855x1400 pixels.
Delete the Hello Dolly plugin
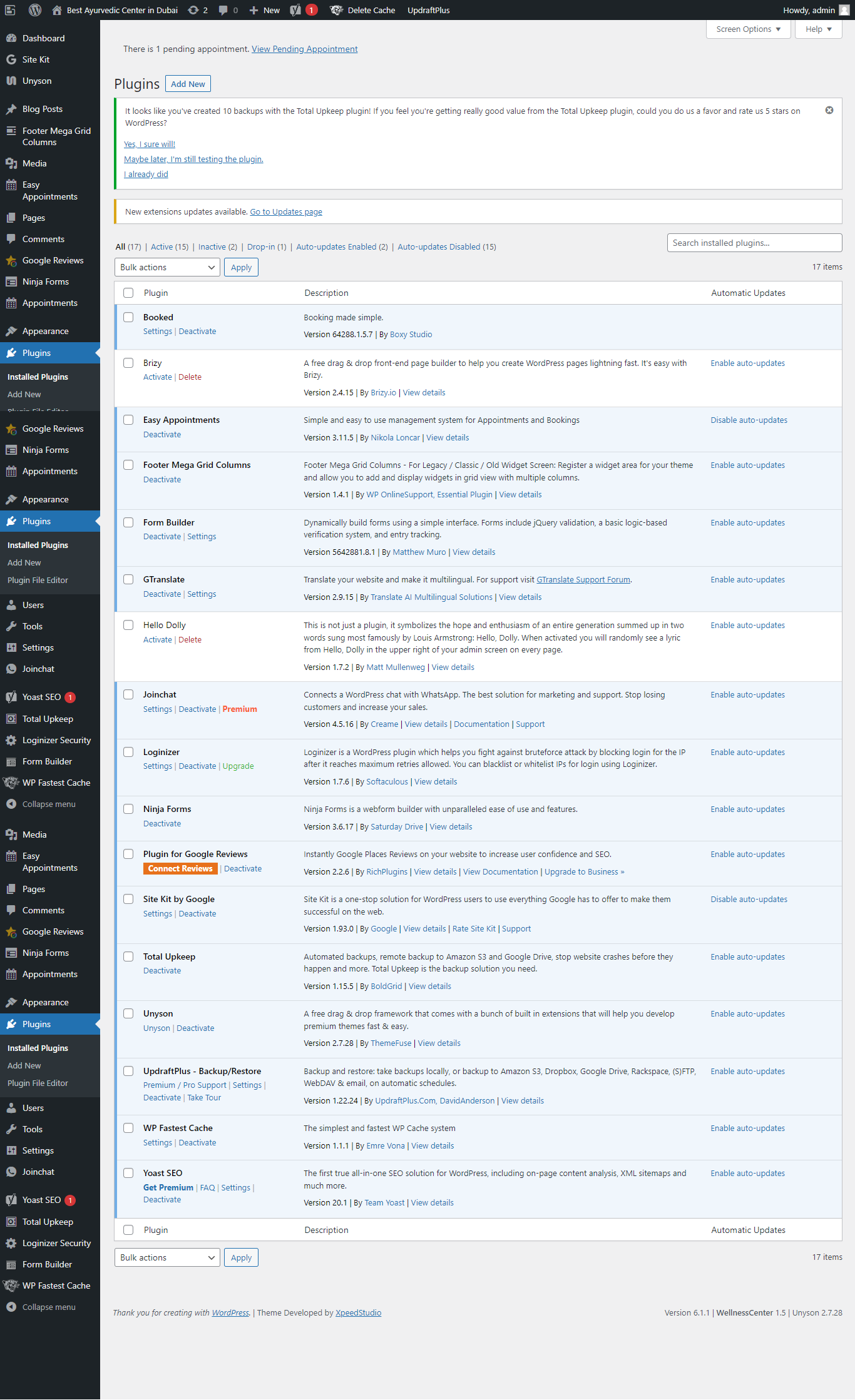tap(190, 640)
